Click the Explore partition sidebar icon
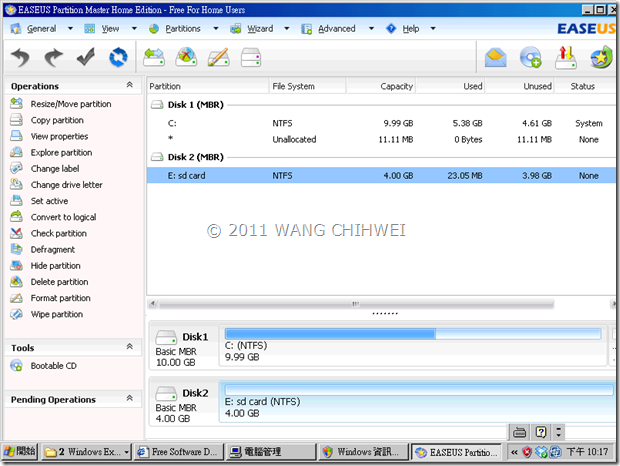 pos(16,152)
